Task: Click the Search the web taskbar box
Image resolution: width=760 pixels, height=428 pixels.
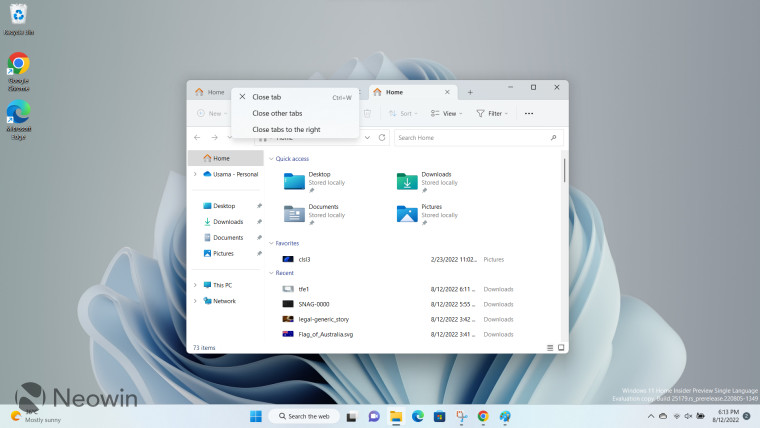Action: tap(303, 416)
